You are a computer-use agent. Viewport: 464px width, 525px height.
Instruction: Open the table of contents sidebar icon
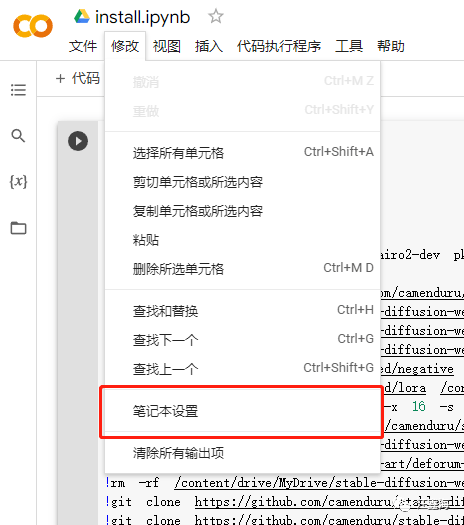pyautogui.click(x=18, y=90)
